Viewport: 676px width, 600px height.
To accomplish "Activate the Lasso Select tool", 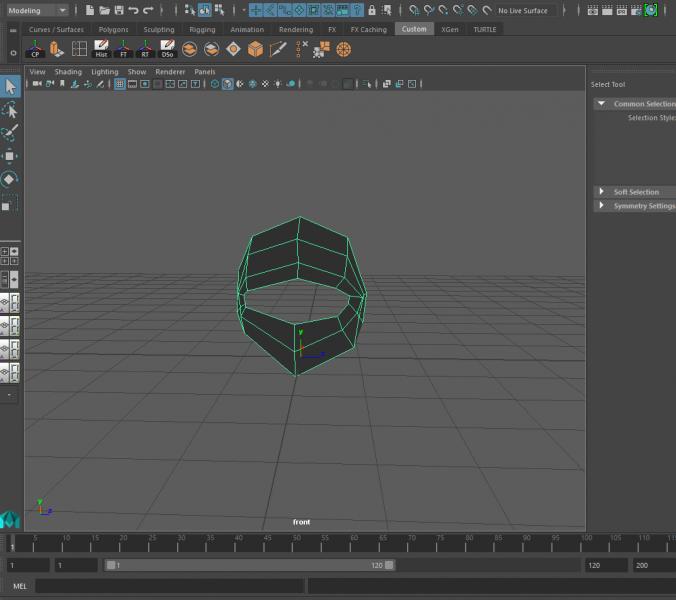I will (x=10, y=110).
